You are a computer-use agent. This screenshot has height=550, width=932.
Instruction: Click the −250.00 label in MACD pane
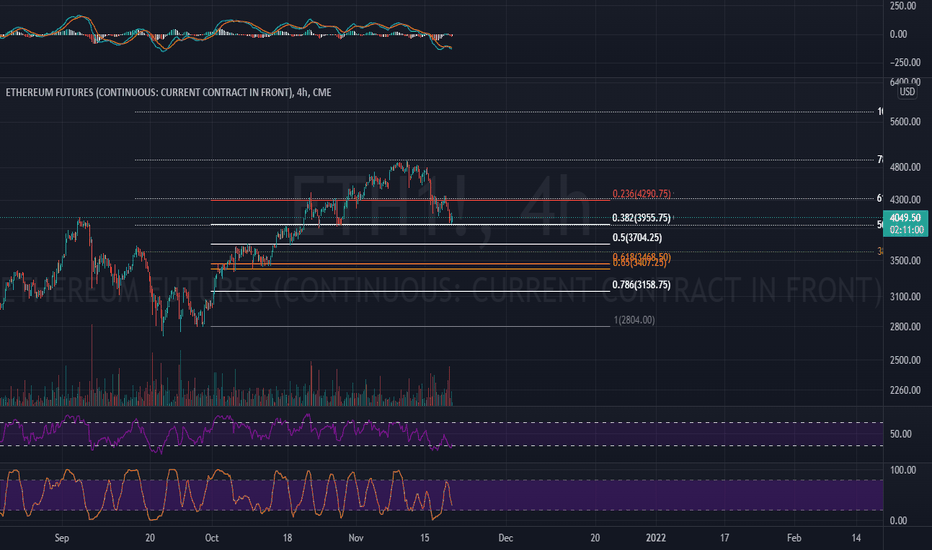(x=905, y=62)
